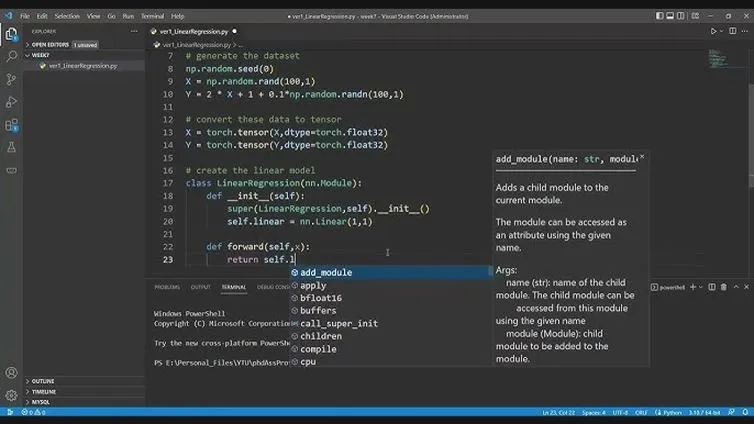Toggle the bottom panel layout icon
Viewport: 754px width, 424px height.
[x=670, y=16]
